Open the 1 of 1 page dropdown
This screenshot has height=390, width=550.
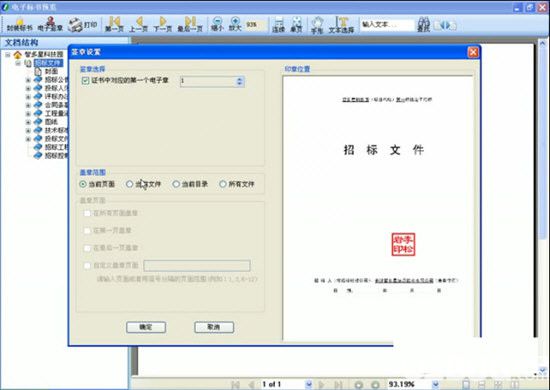[309, 385]
